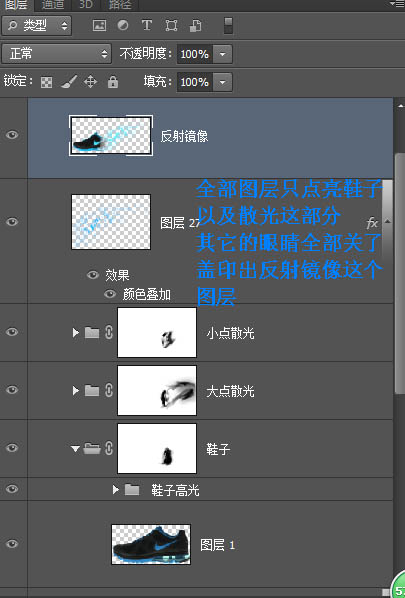Open the 正常 blend mode dropdown
The image size is (405, 598).
pos(56,54)
